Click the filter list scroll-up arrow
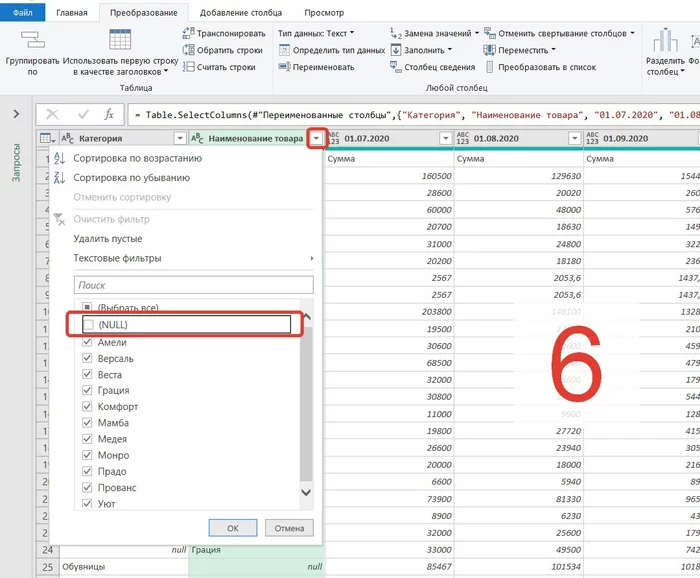700x578 pixels. [x=307, y=317]
